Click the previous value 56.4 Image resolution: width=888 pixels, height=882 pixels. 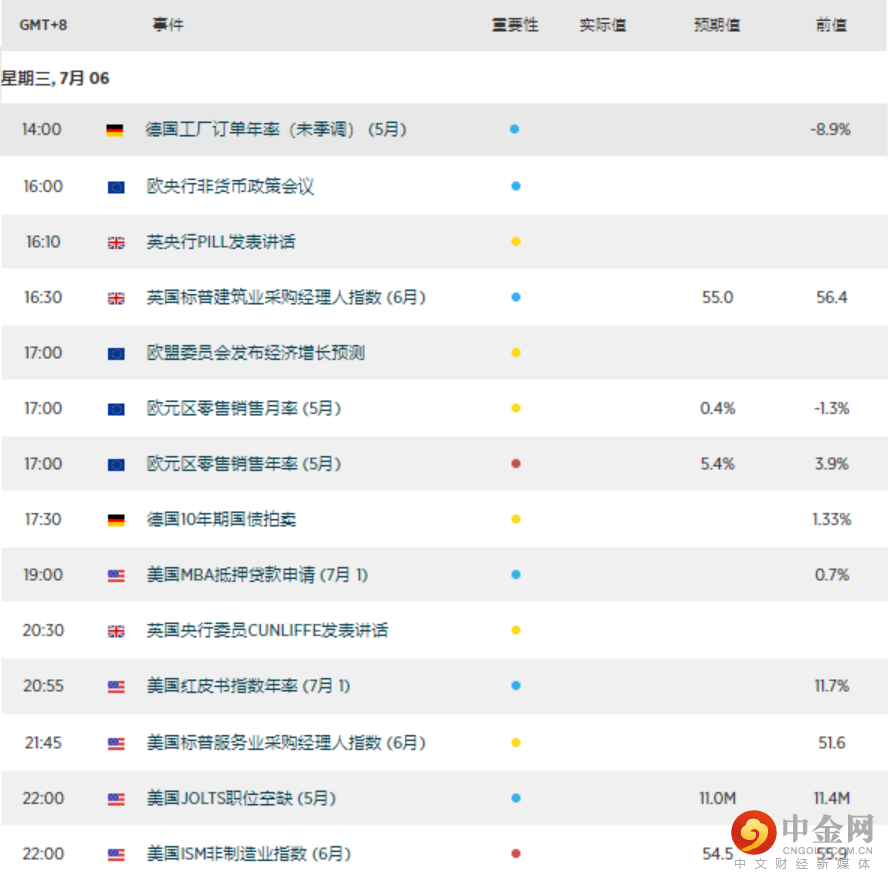click(831, 297)
